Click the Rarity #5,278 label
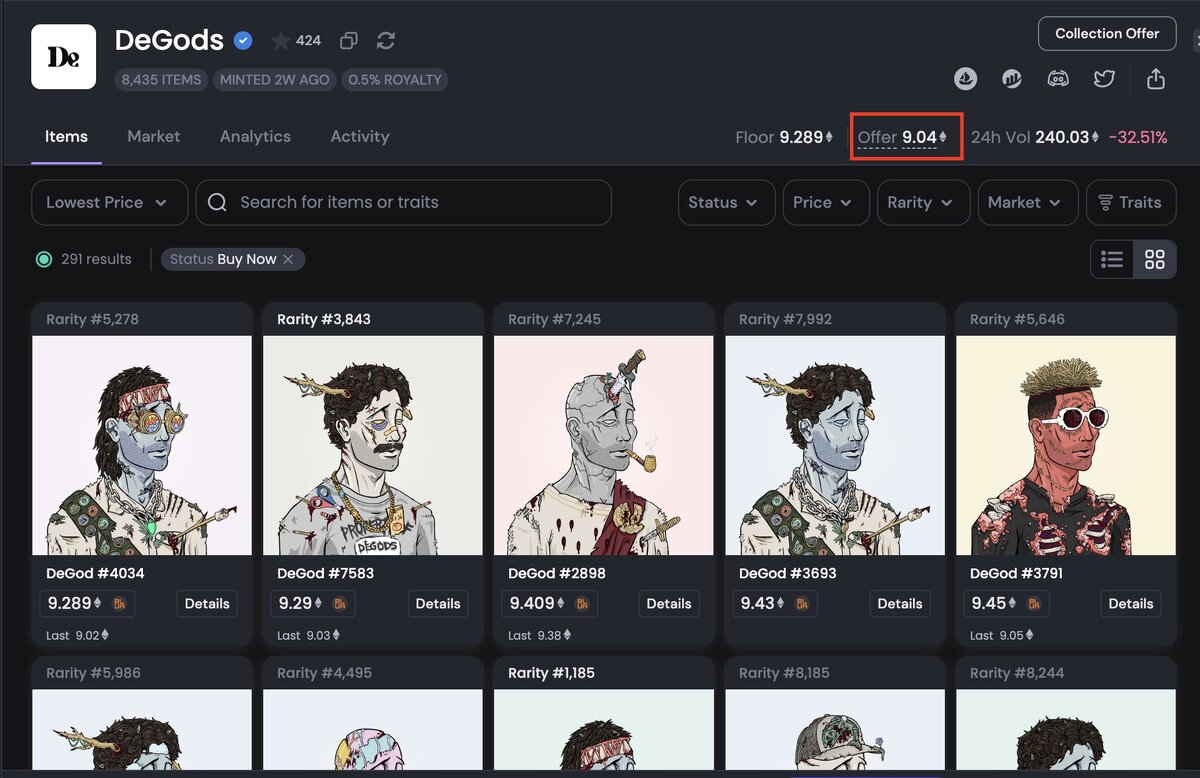 [92, 319]
